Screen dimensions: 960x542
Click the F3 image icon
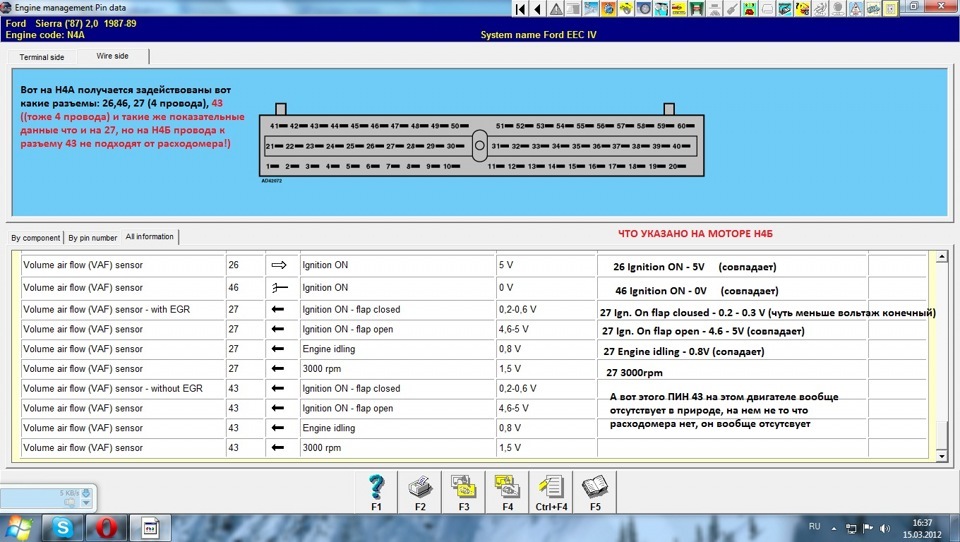(x=463, y=492)
